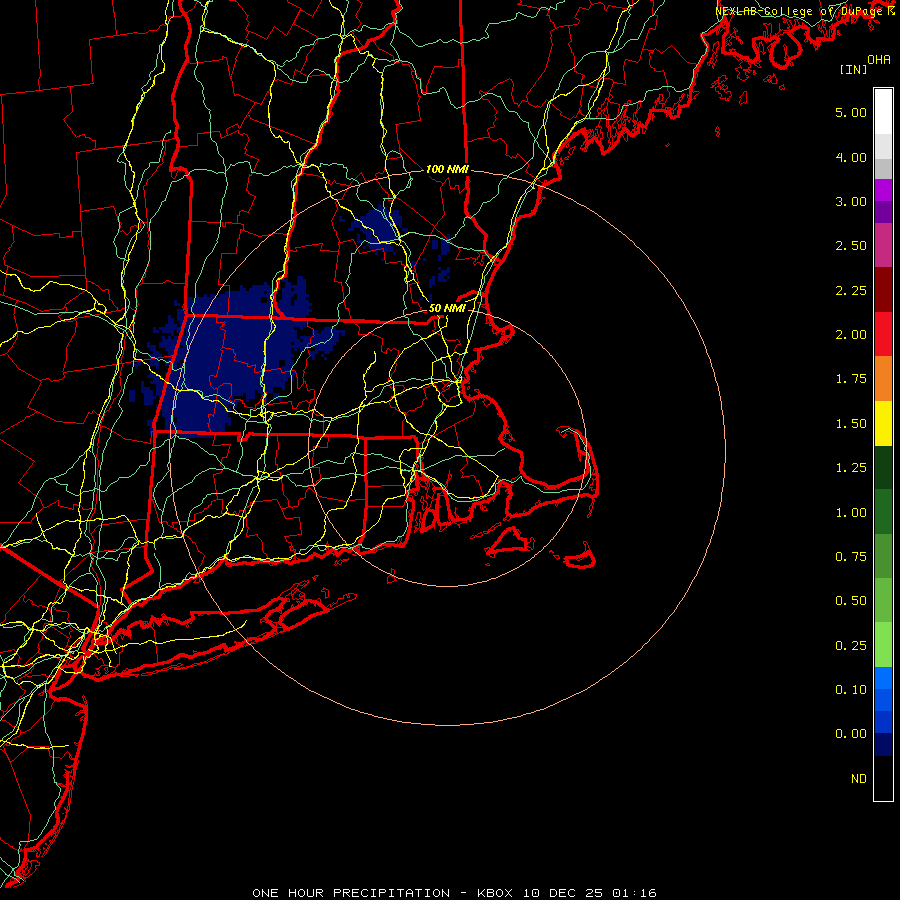Click the '10 DEC 25' date text
The width and height of the screenshot is (900, 900).
[x=562, y=893]
